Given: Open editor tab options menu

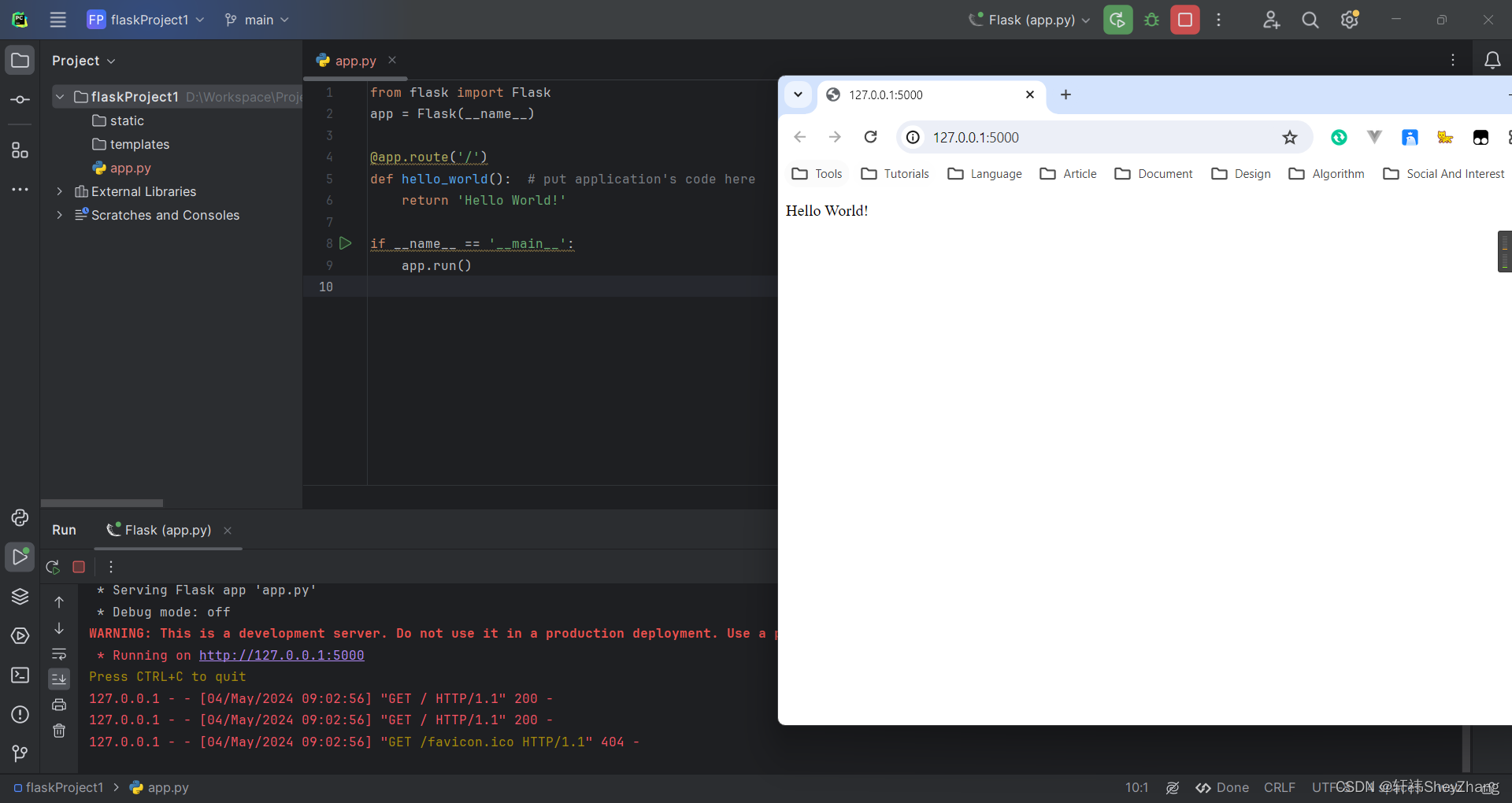Looking at the screenshot, I should (1453, 61).
